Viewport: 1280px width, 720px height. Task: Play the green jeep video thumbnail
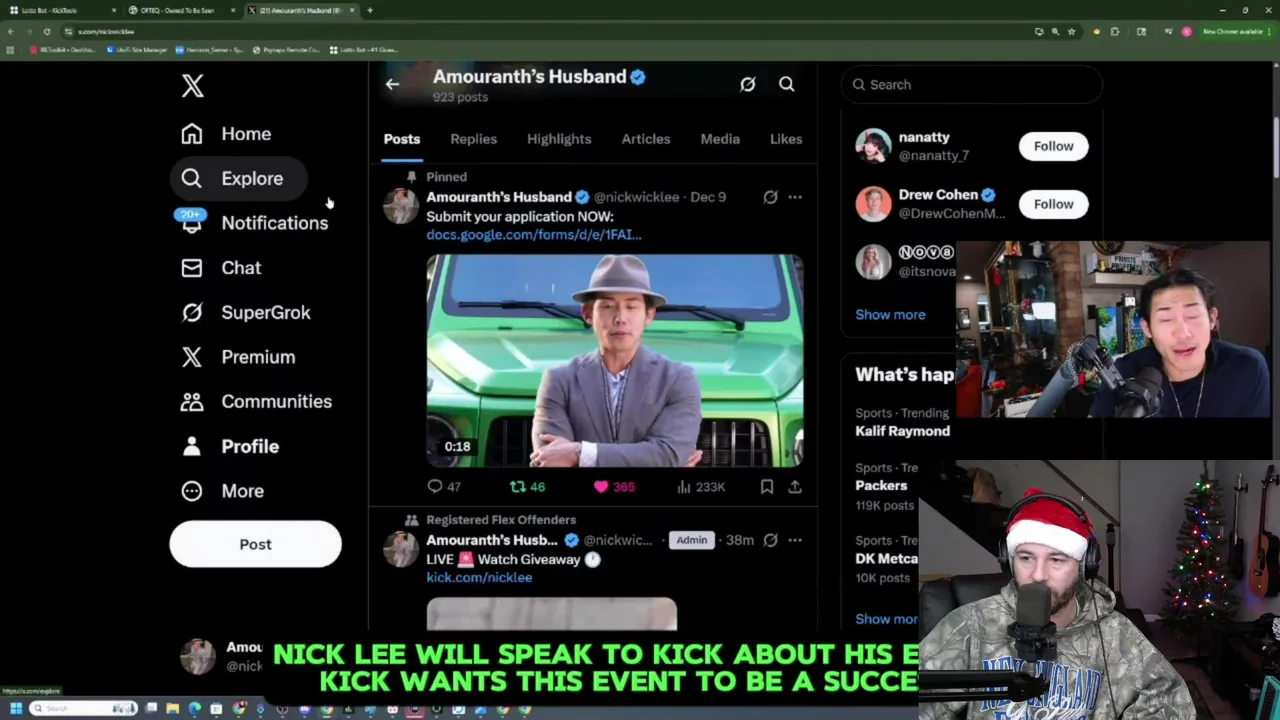(615, 361)
